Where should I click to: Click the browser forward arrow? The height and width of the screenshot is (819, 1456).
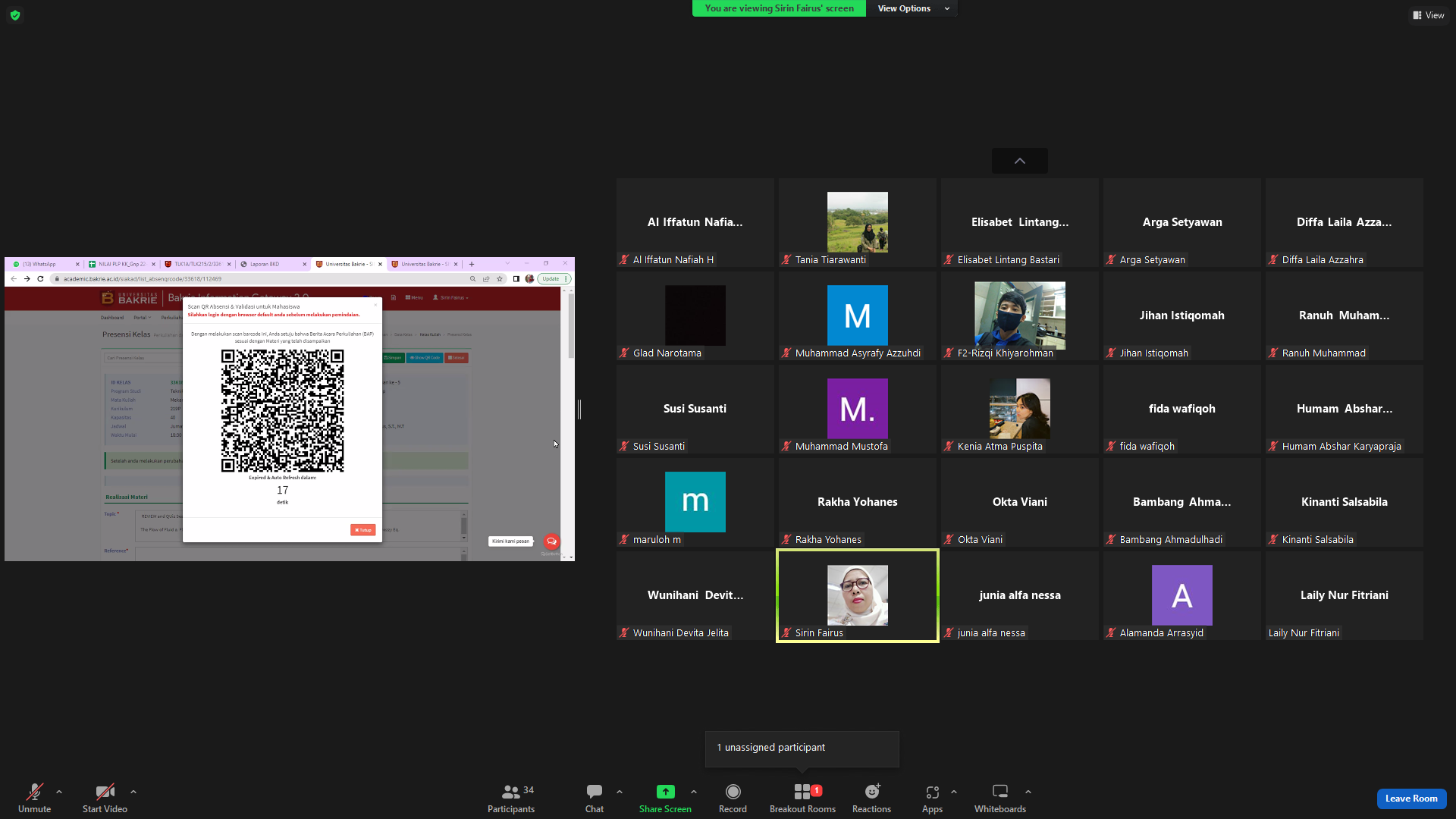(x=27, y=279)
